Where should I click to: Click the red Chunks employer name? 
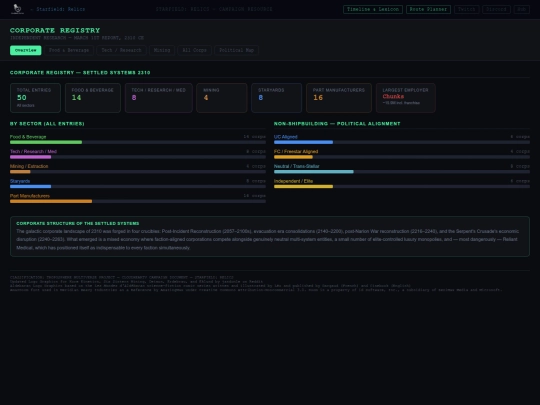(393, 96)
